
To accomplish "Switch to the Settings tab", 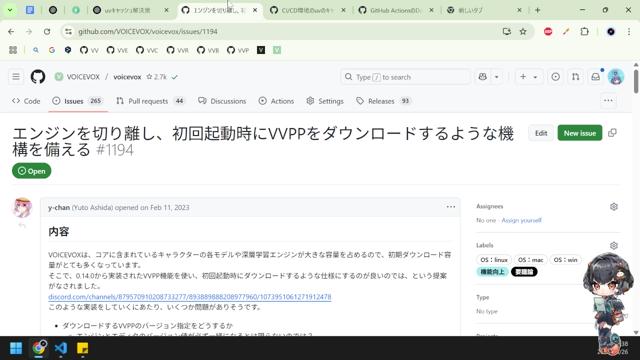I will click(x=325, y=101).
